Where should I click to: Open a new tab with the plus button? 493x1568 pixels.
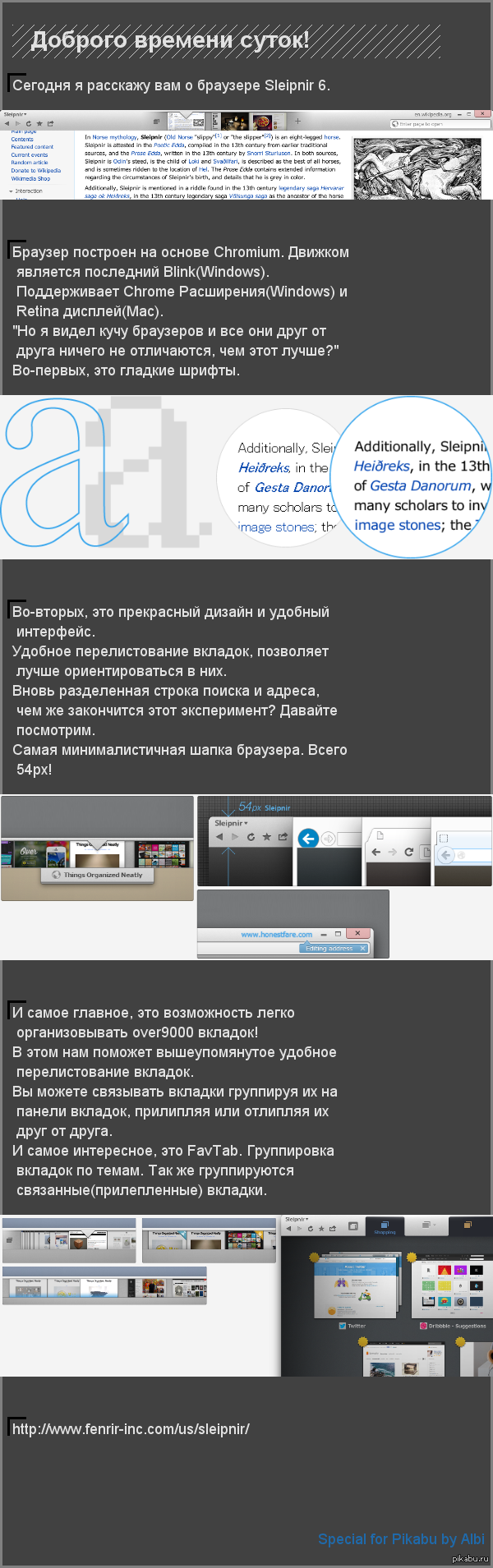point(297,121)
